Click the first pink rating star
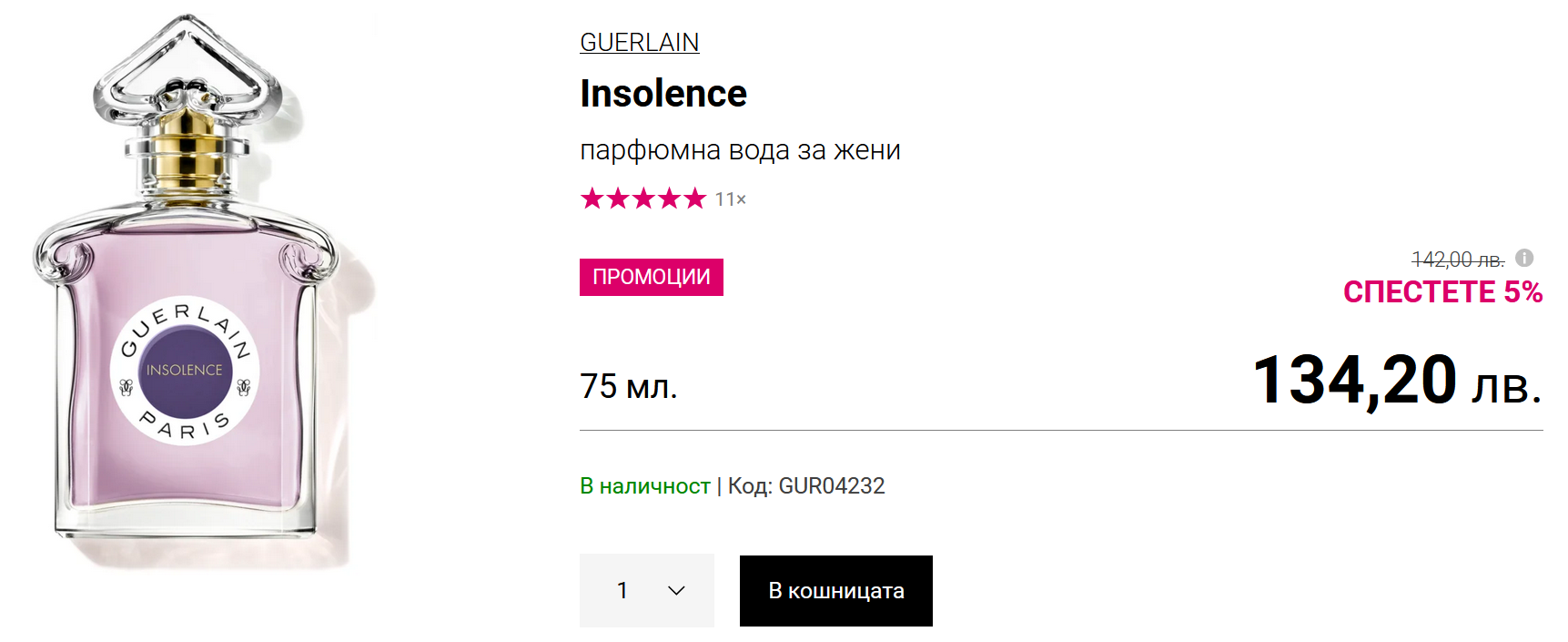Viewport: 1568px width, 642px height. pyautogui.click(x=592, y=199)
